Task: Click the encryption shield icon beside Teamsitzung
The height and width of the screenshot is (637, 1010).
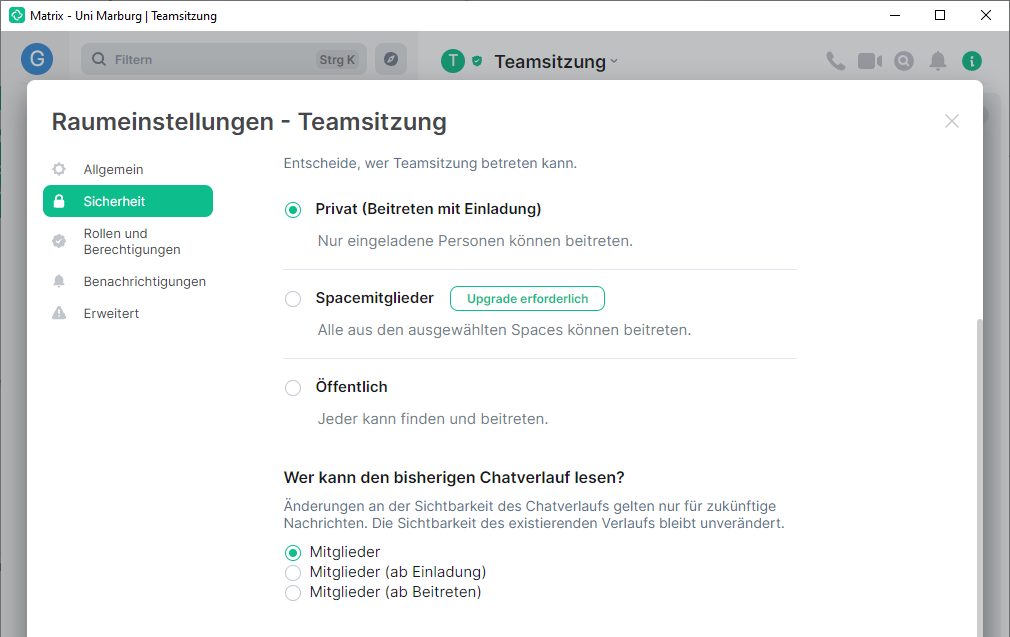Action: point(477,61)
